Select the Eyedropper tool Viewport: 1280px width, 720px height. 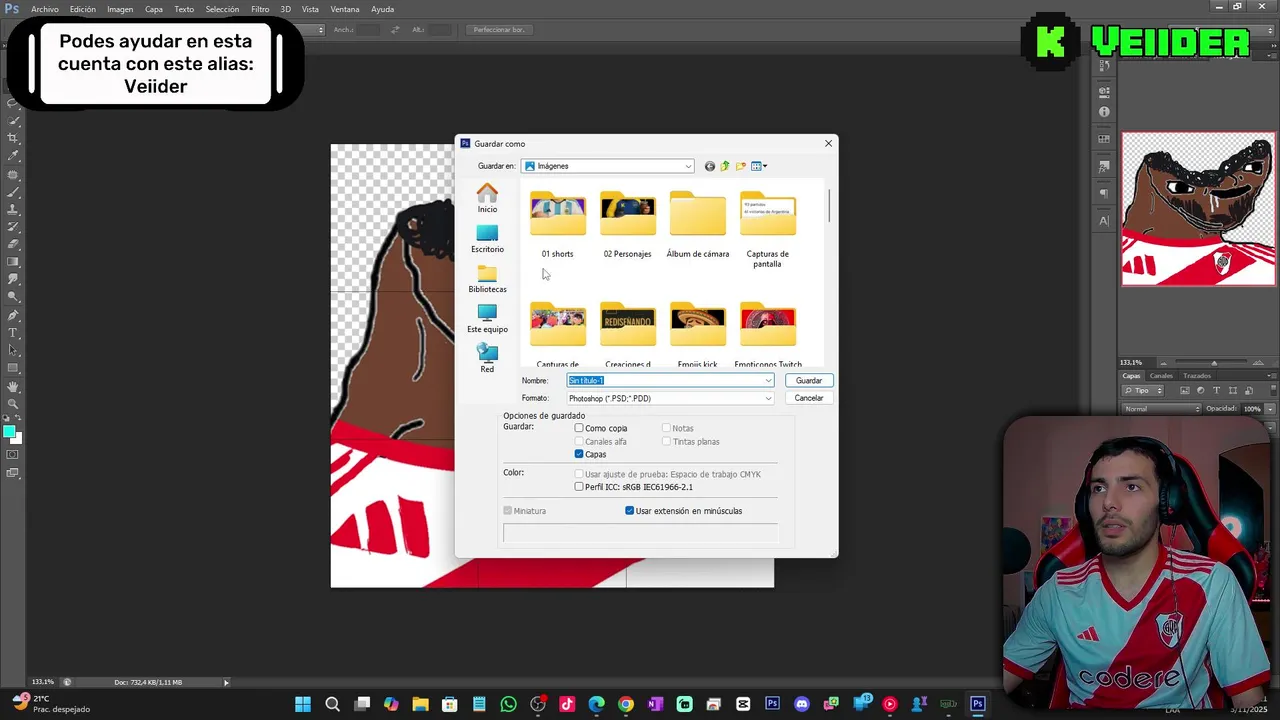coord(13,156)
